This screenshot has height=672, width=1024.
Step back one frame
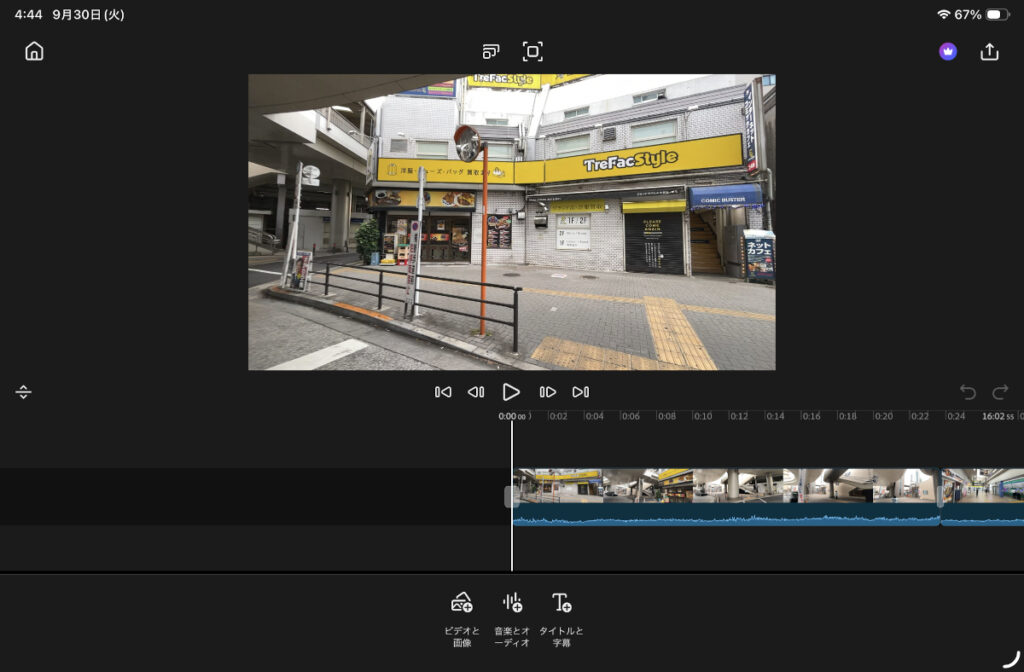[x=476, y=392]
